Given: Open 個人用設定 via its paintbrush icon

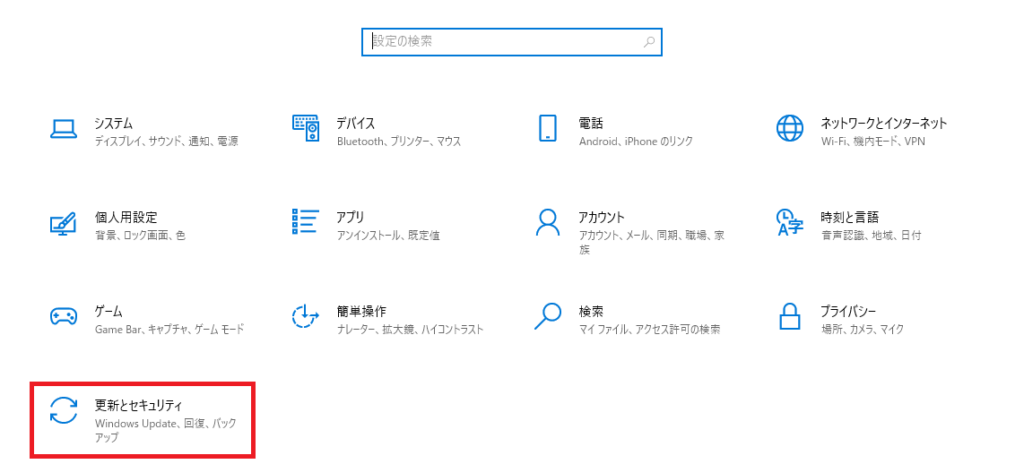Looking at the screenshot, I should (63, 223).
